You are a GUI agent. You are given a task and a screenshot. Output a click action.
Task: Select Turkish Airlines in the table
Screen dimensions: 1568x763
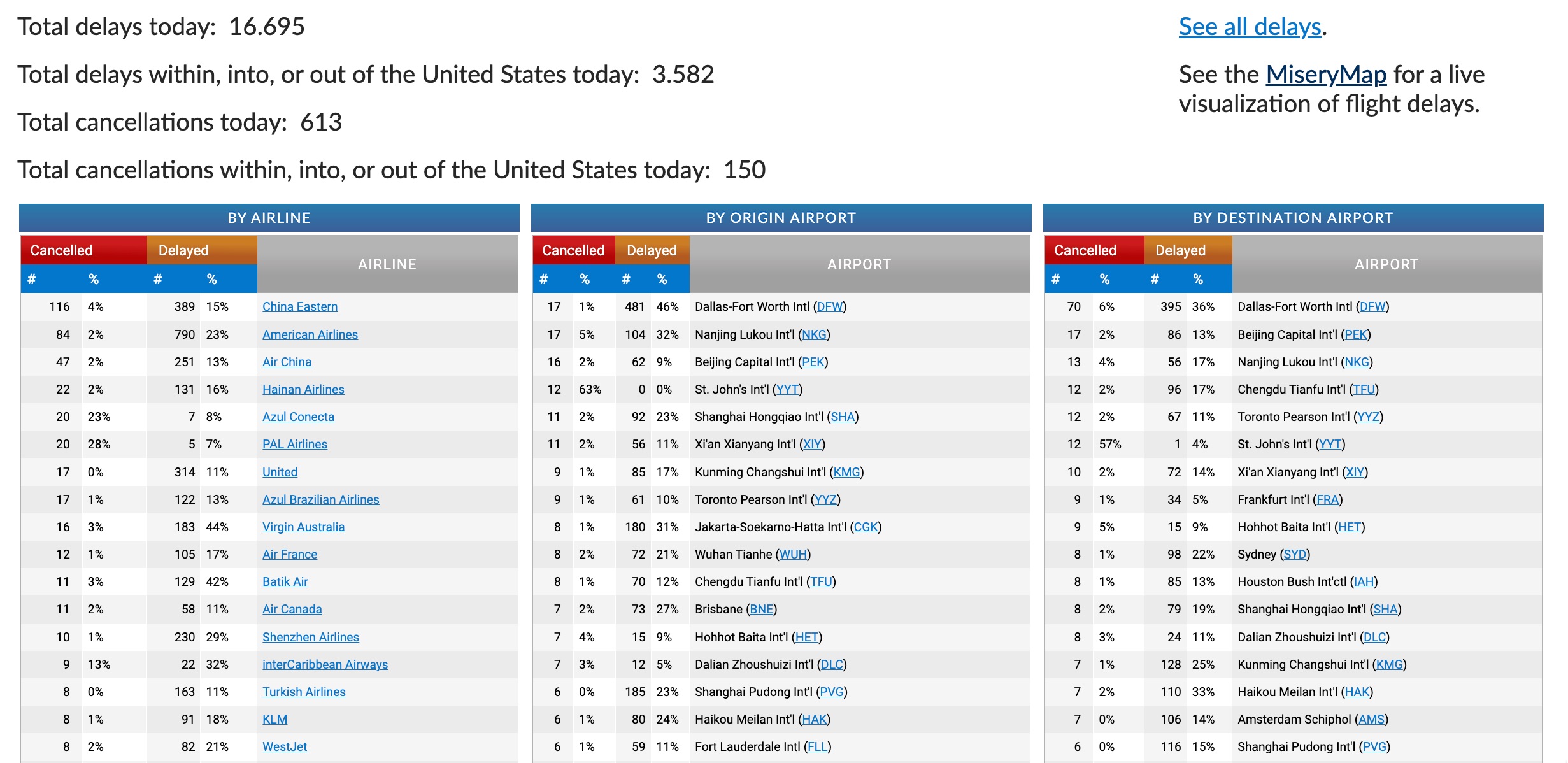304,692
